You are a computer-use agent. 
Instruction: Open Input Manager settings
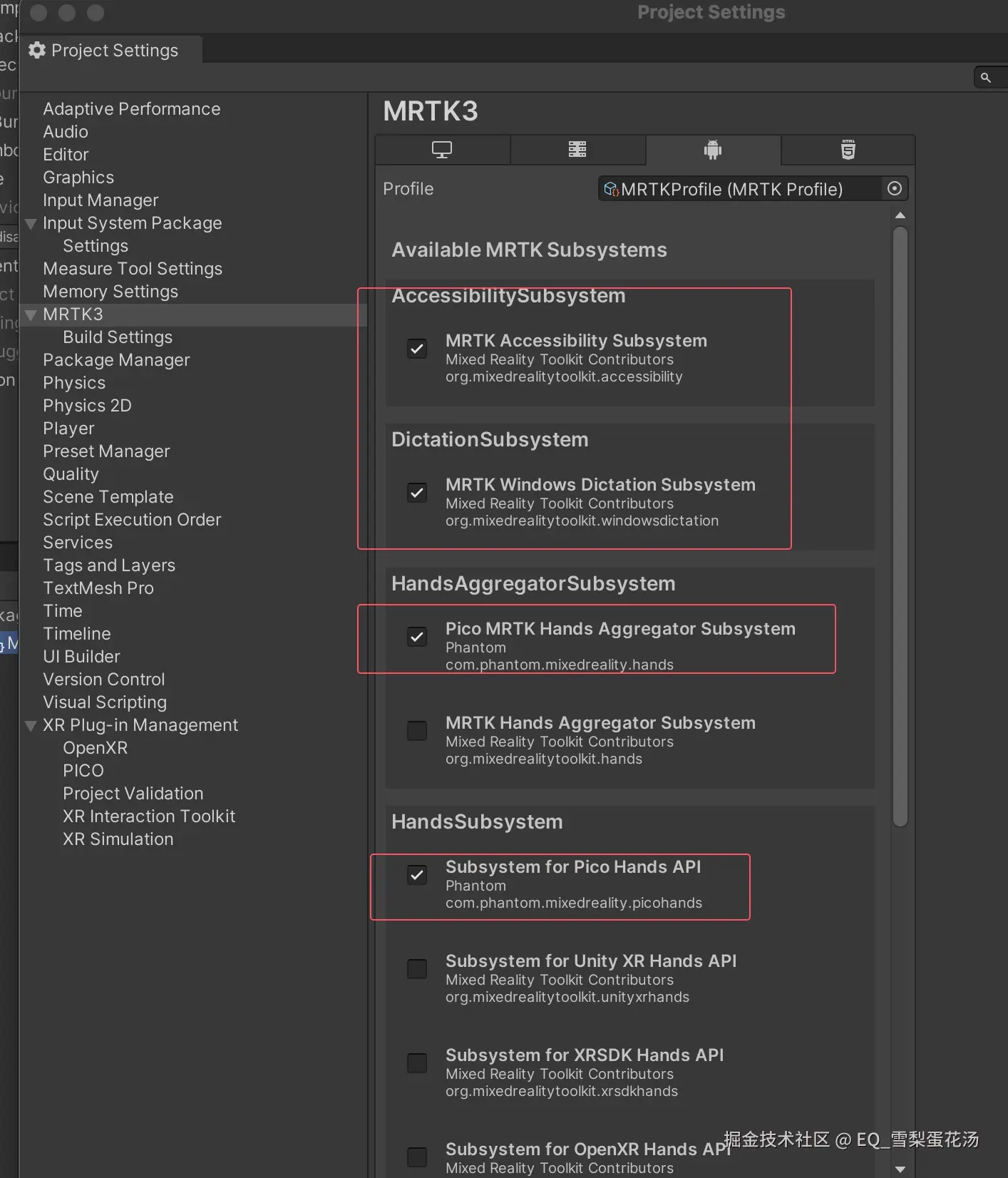tap(101, 200)
